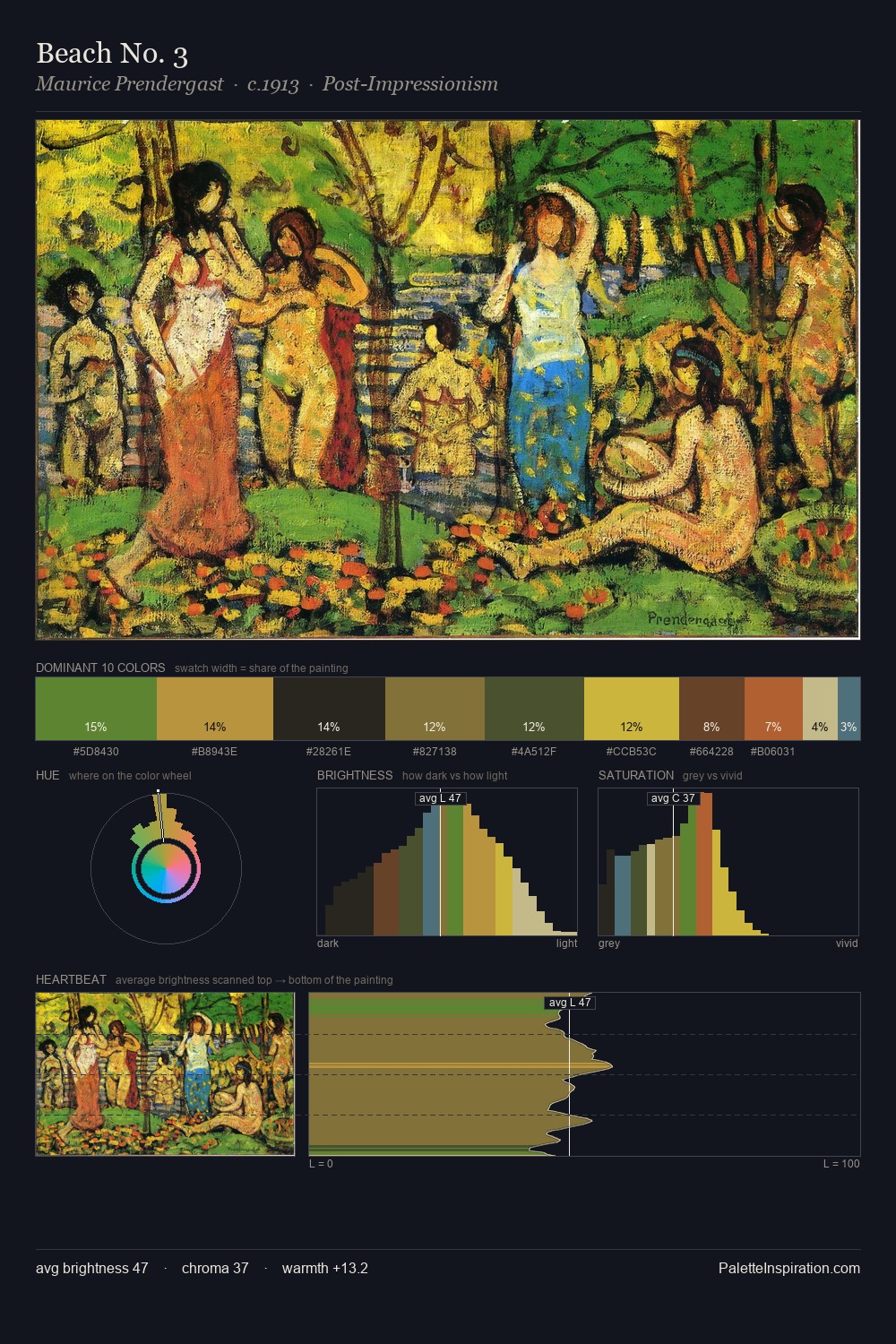Click the main Beach No. 3 painting image
This screenshot has width=896, height=1344.
pyautogui.click(x=448, y=379)
